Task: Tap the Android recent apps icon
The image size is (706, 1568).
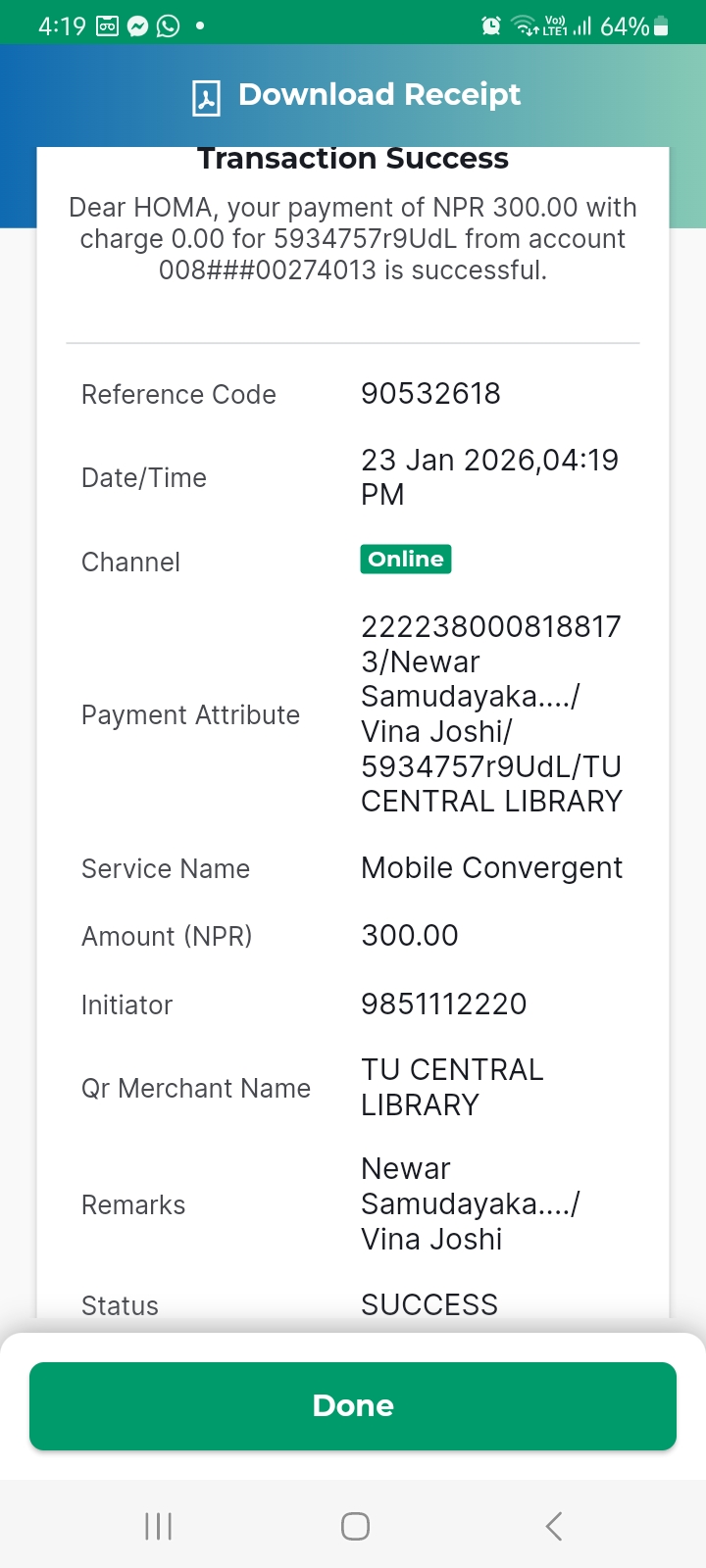Action: (x=158, y=1526)
